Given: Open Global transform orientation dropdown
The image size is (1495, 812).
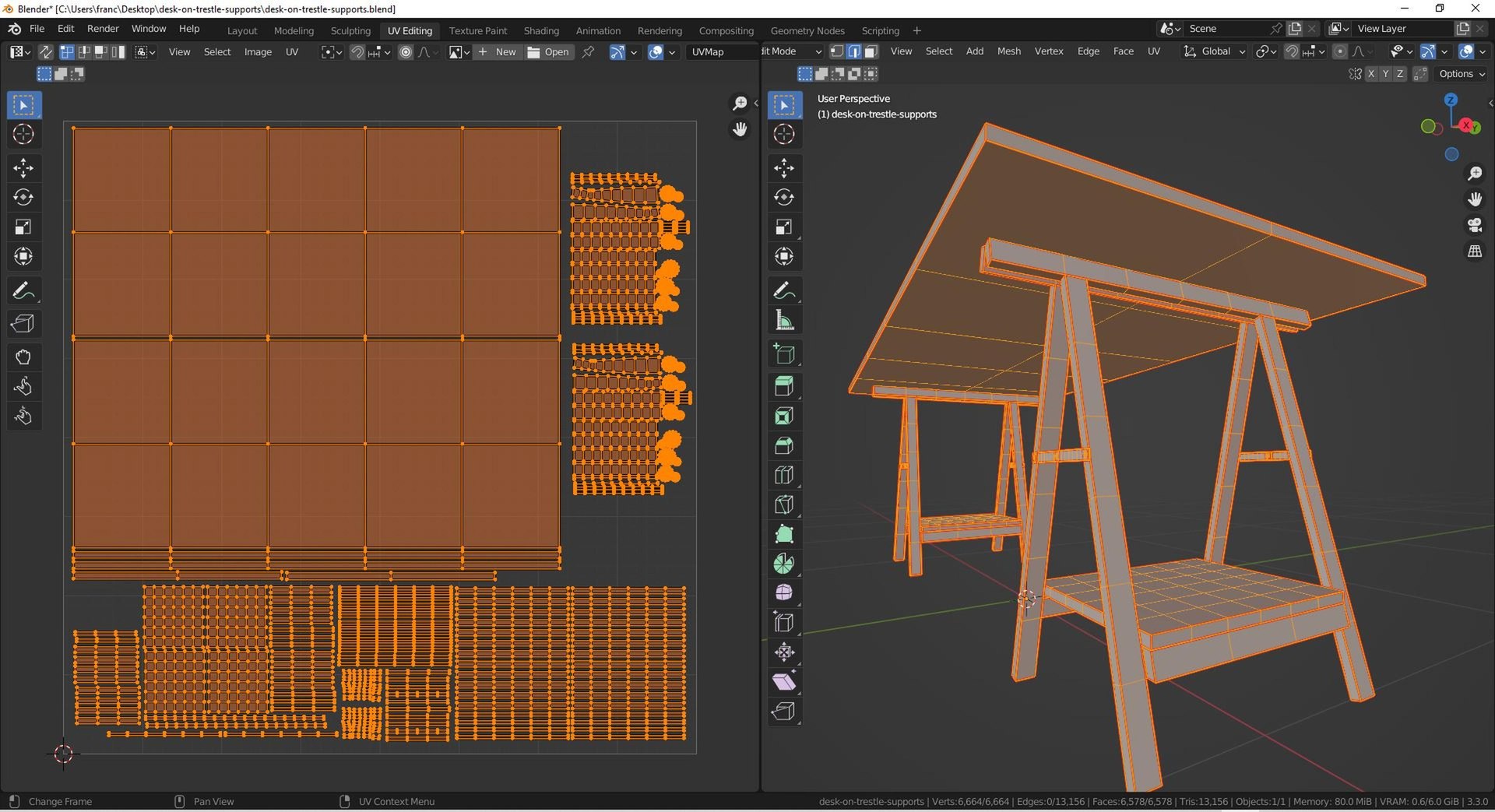Looking at the screenshot, I should point(1215,51).
